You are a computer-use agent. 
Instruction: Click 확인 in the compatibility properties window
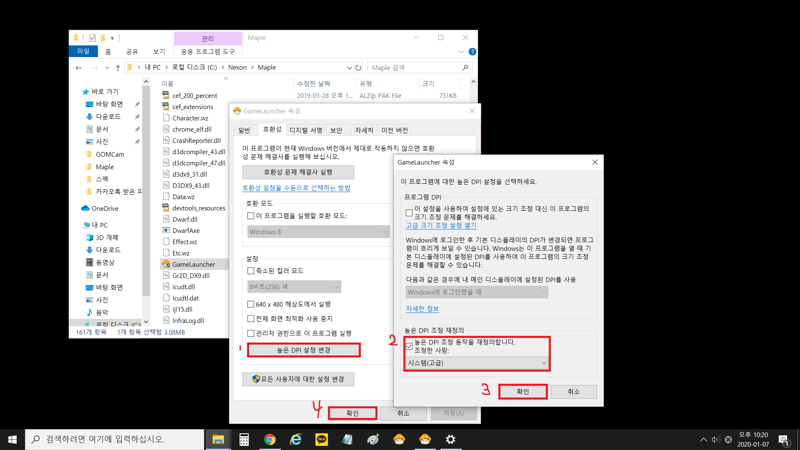(353, 413)
